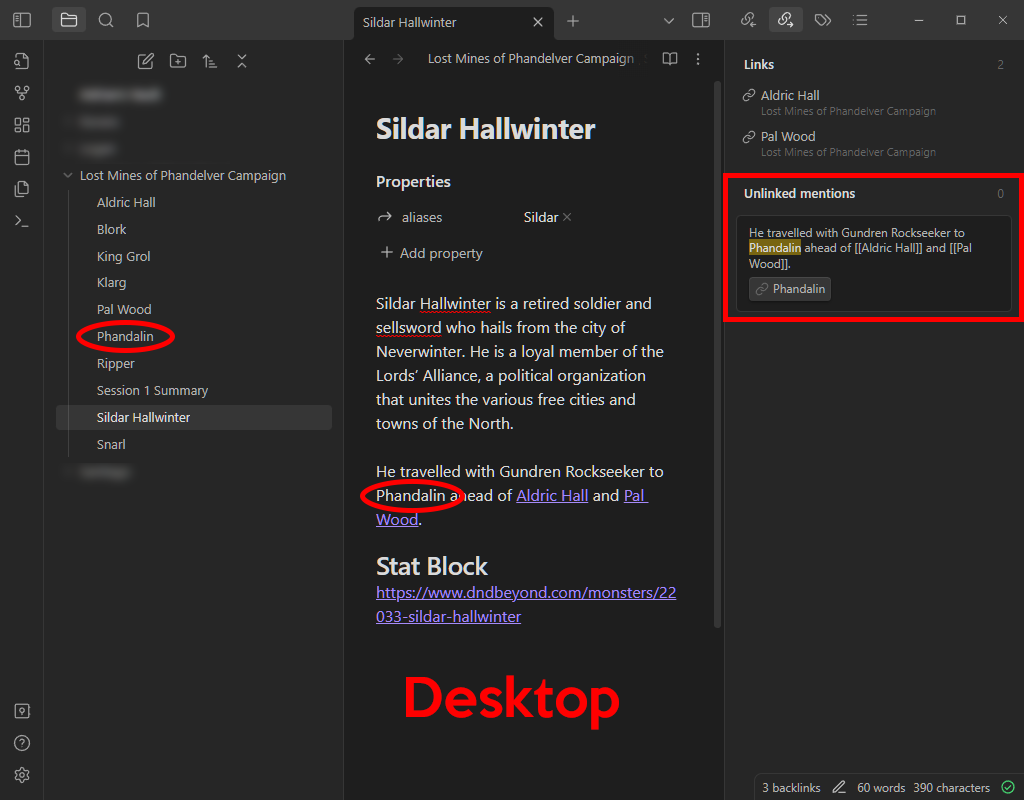
Task: Open the settings gear icon
Action: [22, 775]
